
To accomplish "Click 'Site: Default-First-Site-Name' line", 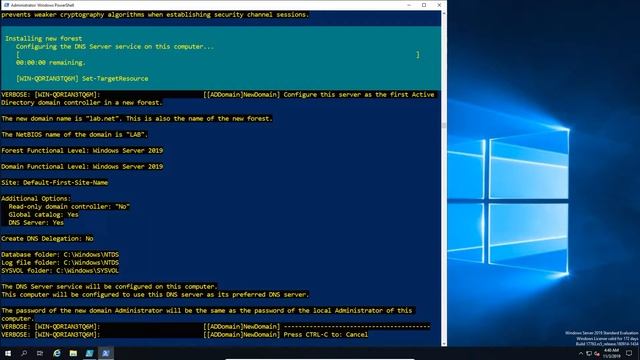I will [55, 182].
